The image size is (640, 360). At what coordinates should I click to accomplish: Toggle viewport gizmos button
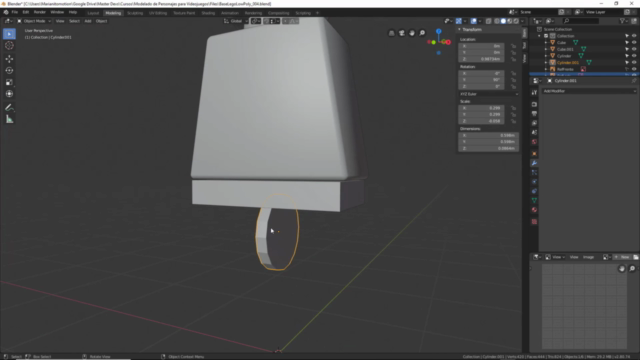click(459, 21)
